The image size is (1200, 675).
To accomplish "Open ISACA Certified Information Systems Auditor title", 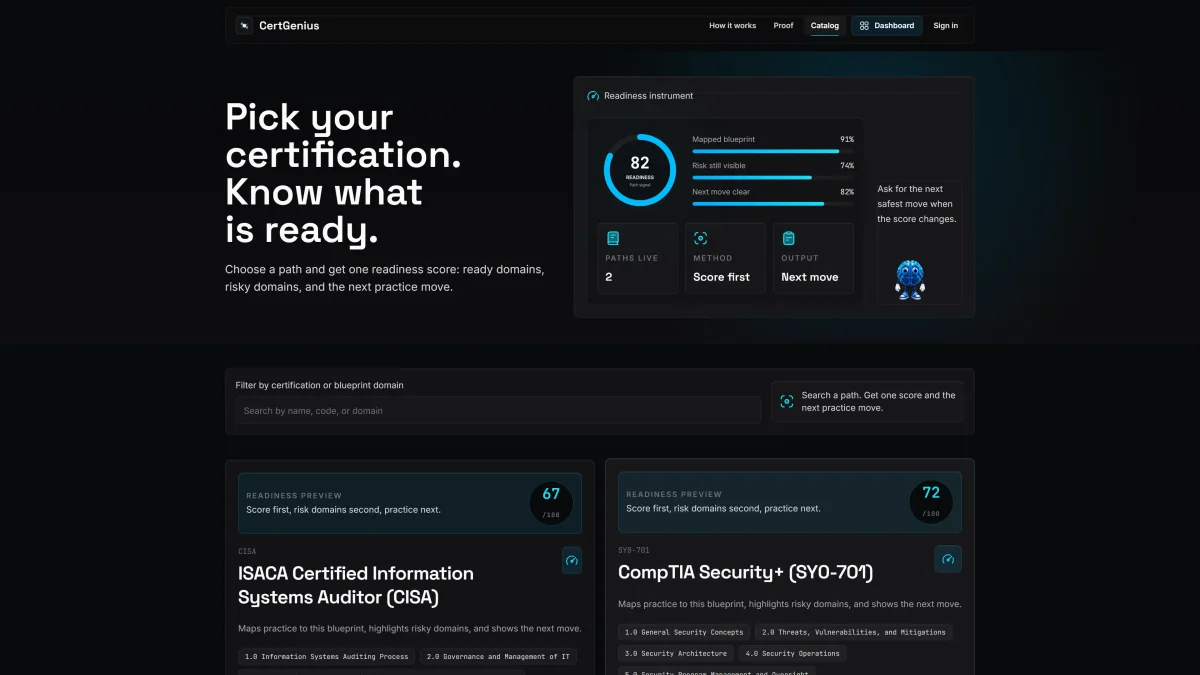I will coord(356,585).
